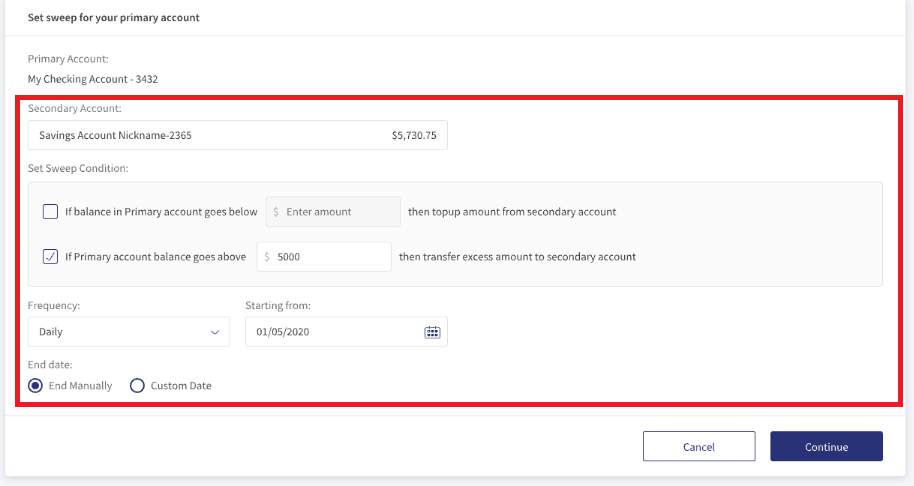The height and width of the screenshot is (486, 914).
Task: Uncheck the balance goes above checkbox
Action: 50,256
